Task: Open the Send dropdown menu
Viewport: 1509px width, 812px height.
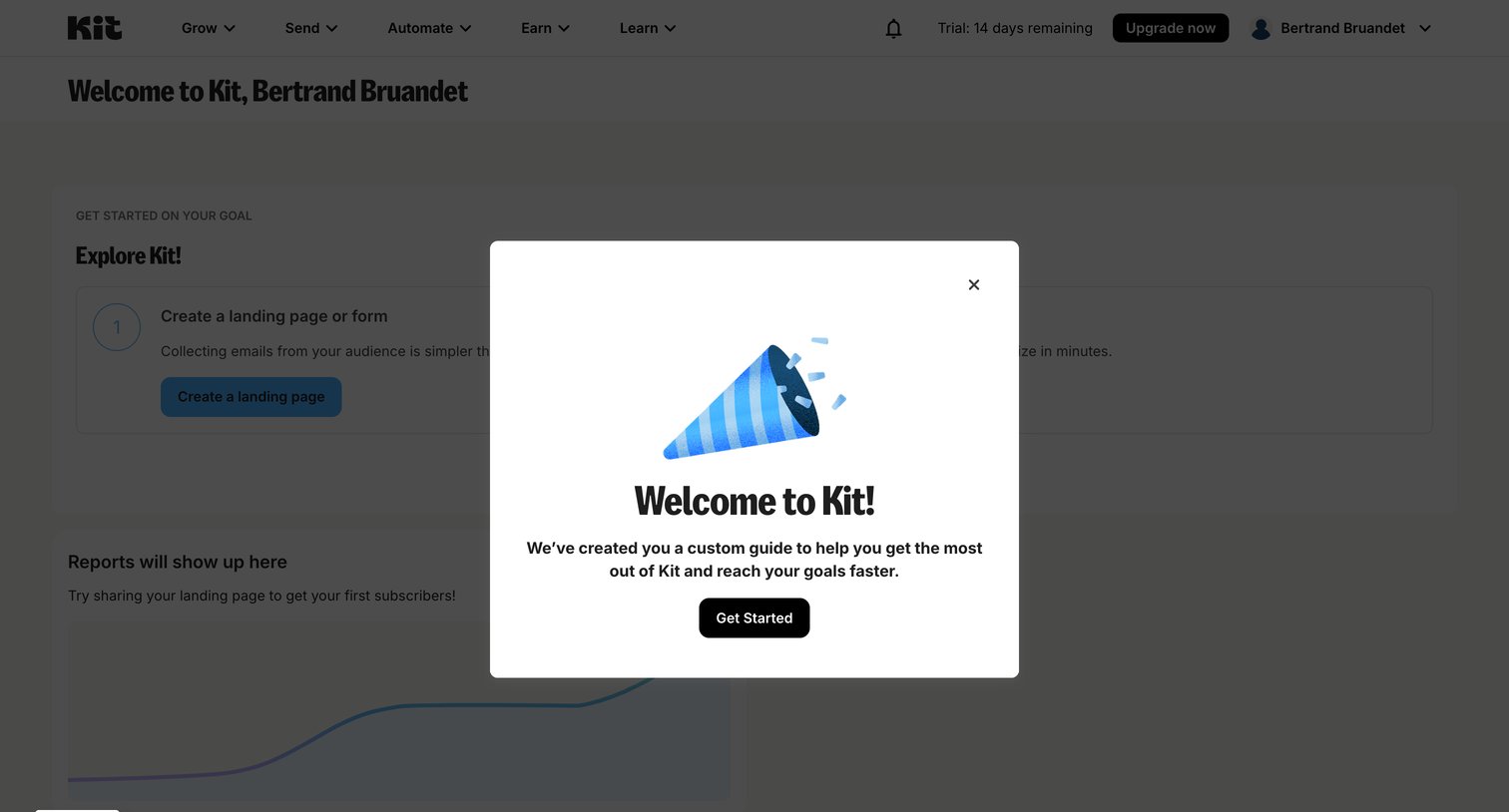Action: click(x=311, y=28)
